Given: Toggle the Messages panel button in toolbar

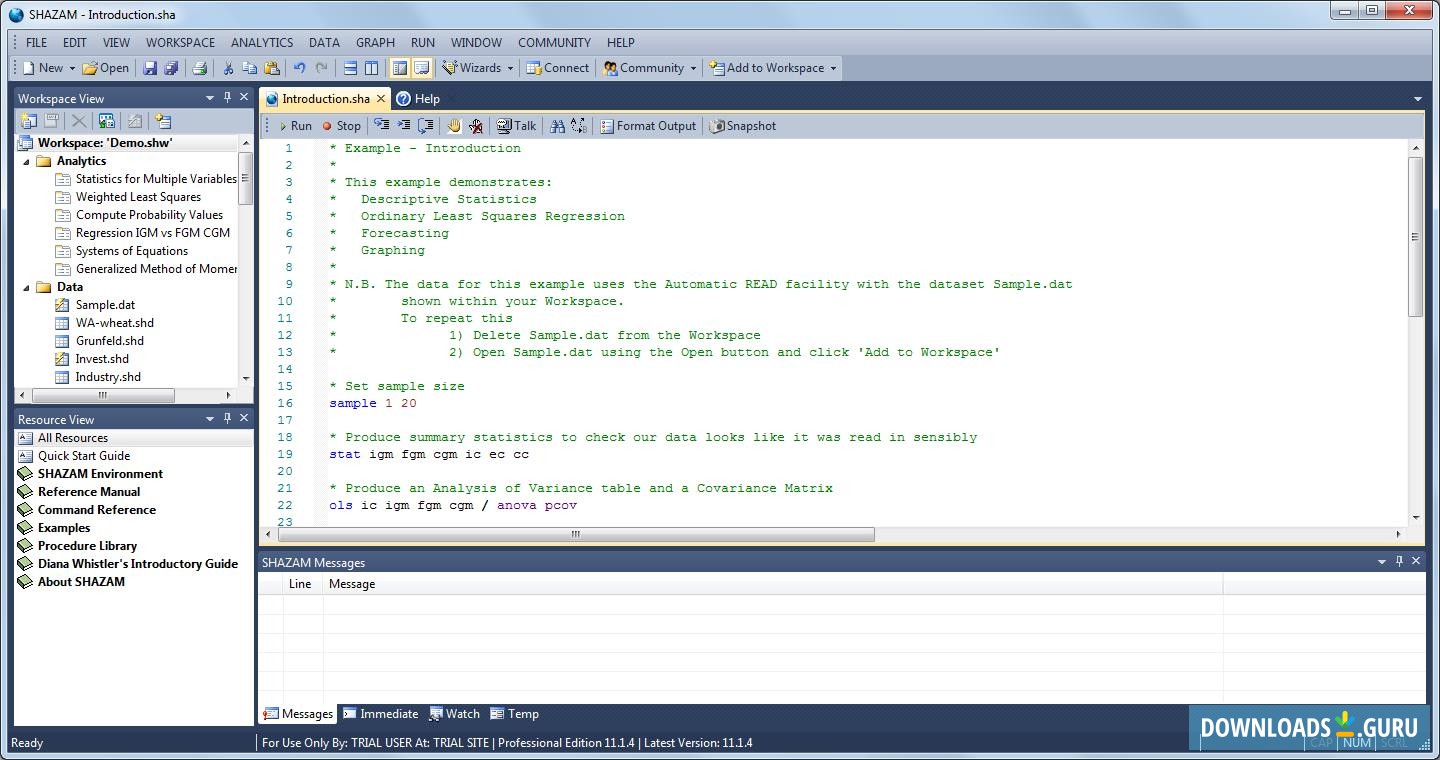Looking at the screenshot, I should pyautogui.click(x=421, y=68).
